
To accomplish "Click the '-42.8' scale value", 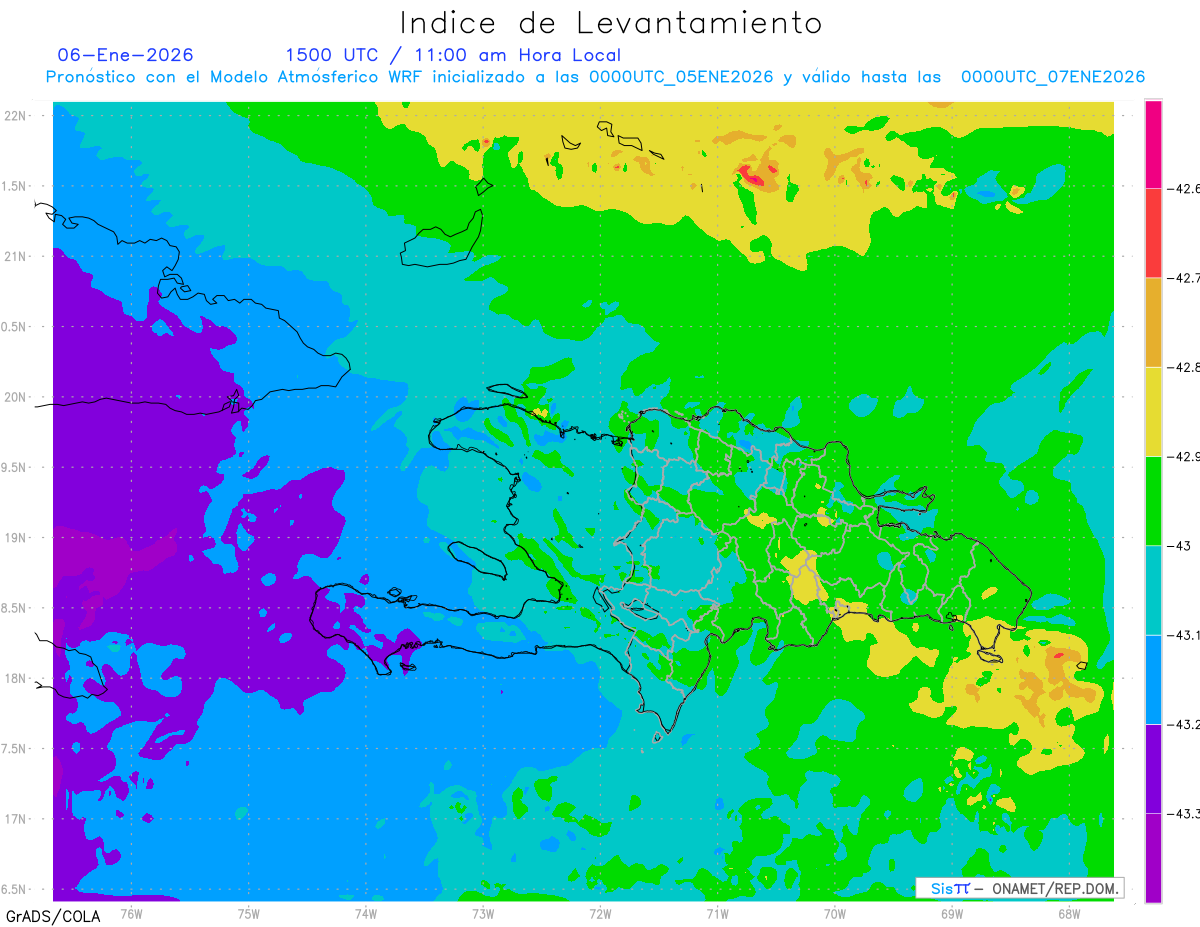I will tap(1184, 367).
